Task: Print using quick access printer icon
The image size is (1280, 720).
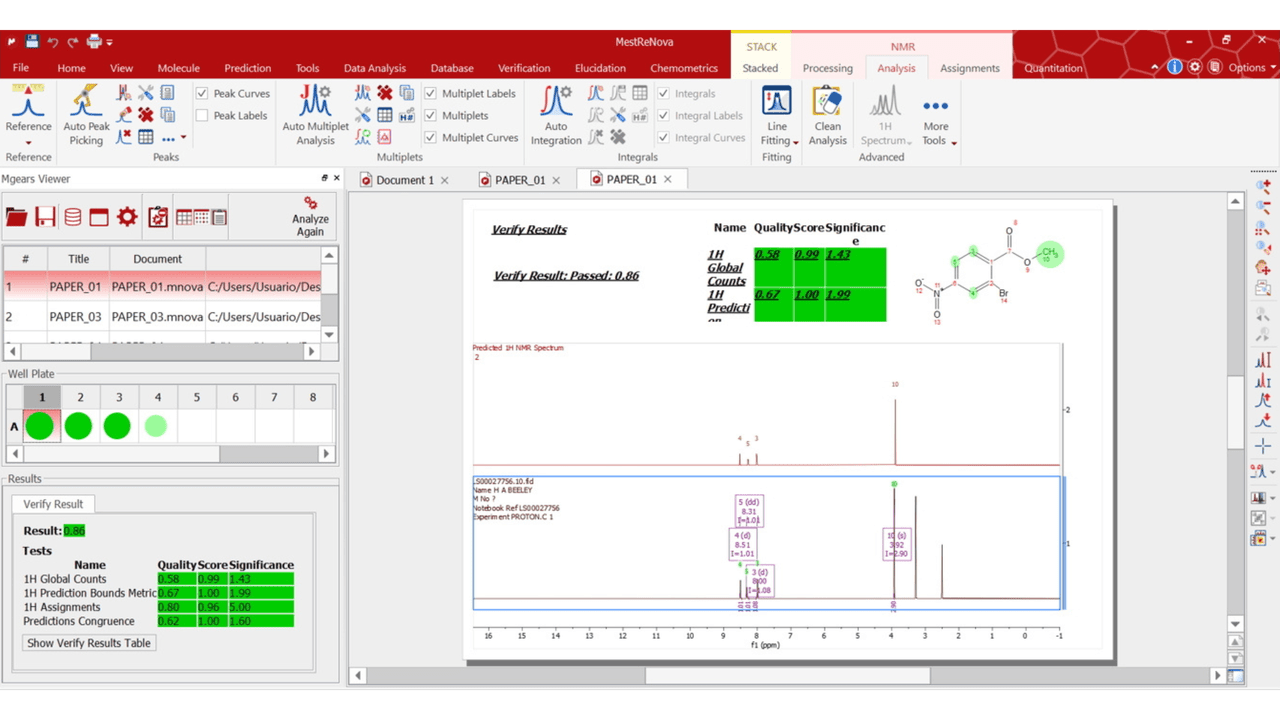Action: click(x=94, y=42)
